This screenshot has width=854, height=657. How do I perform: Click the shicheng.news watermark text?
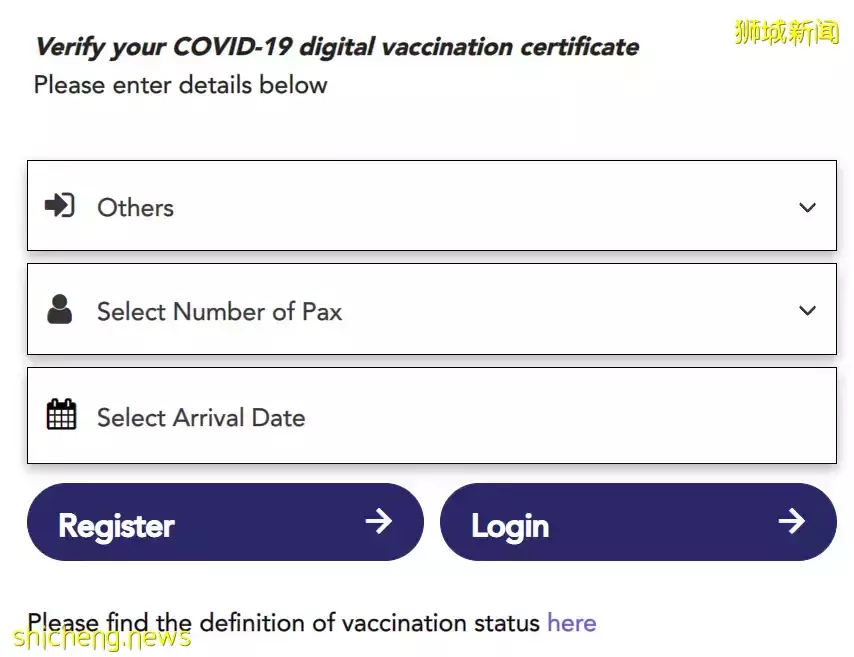[x=100, y=637]
